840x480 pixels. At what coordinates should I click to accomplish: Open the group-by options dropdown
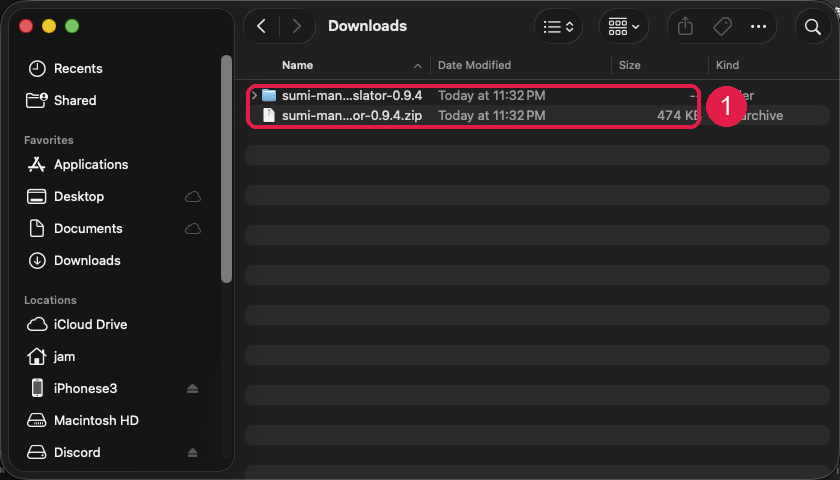624,26
